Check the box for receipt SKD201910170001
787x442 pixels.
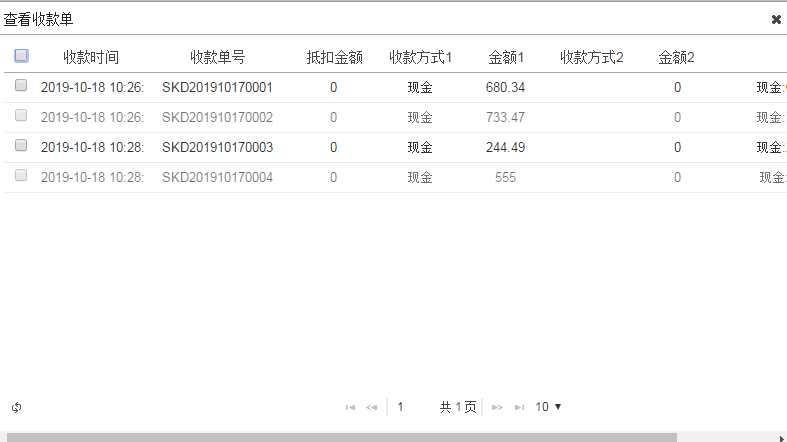coord(21,86)
